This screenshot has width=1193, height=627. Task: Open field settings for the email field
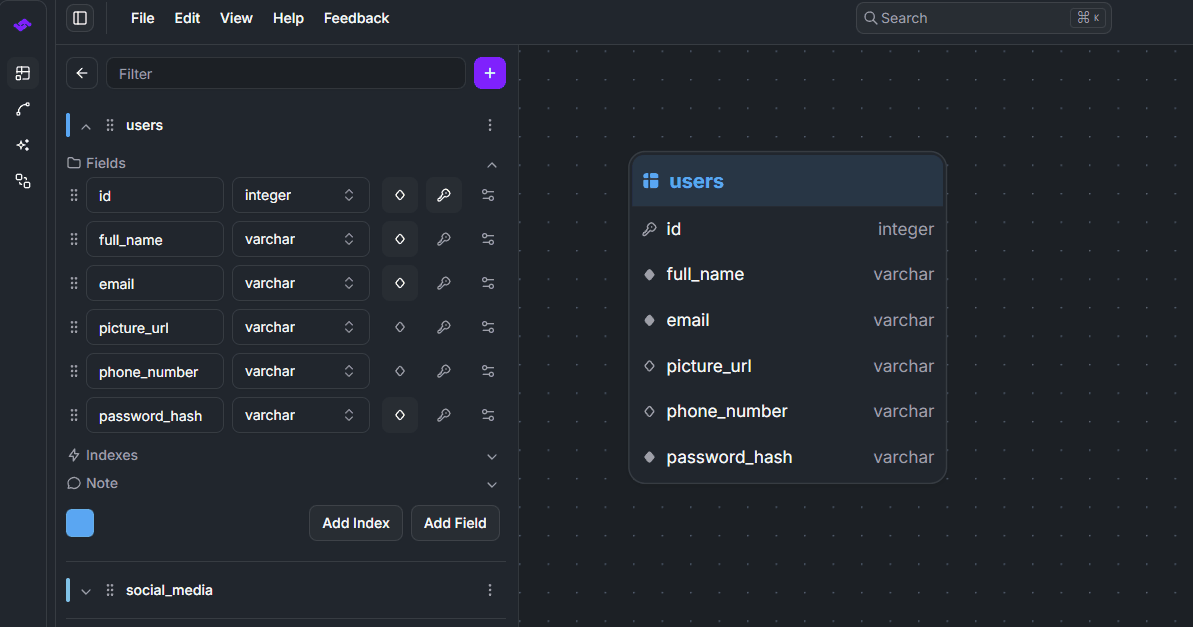click(x=488, y=283)
